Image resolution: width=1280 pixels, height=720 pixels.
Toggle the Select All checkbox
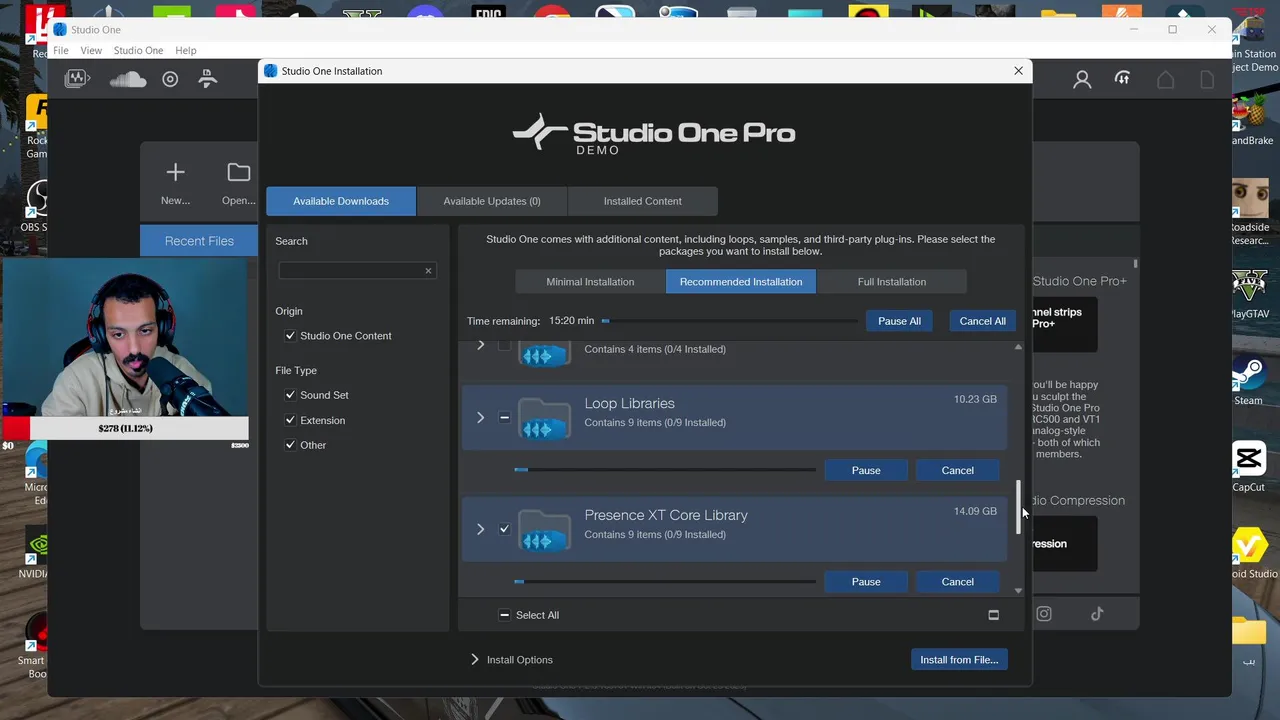504,615
